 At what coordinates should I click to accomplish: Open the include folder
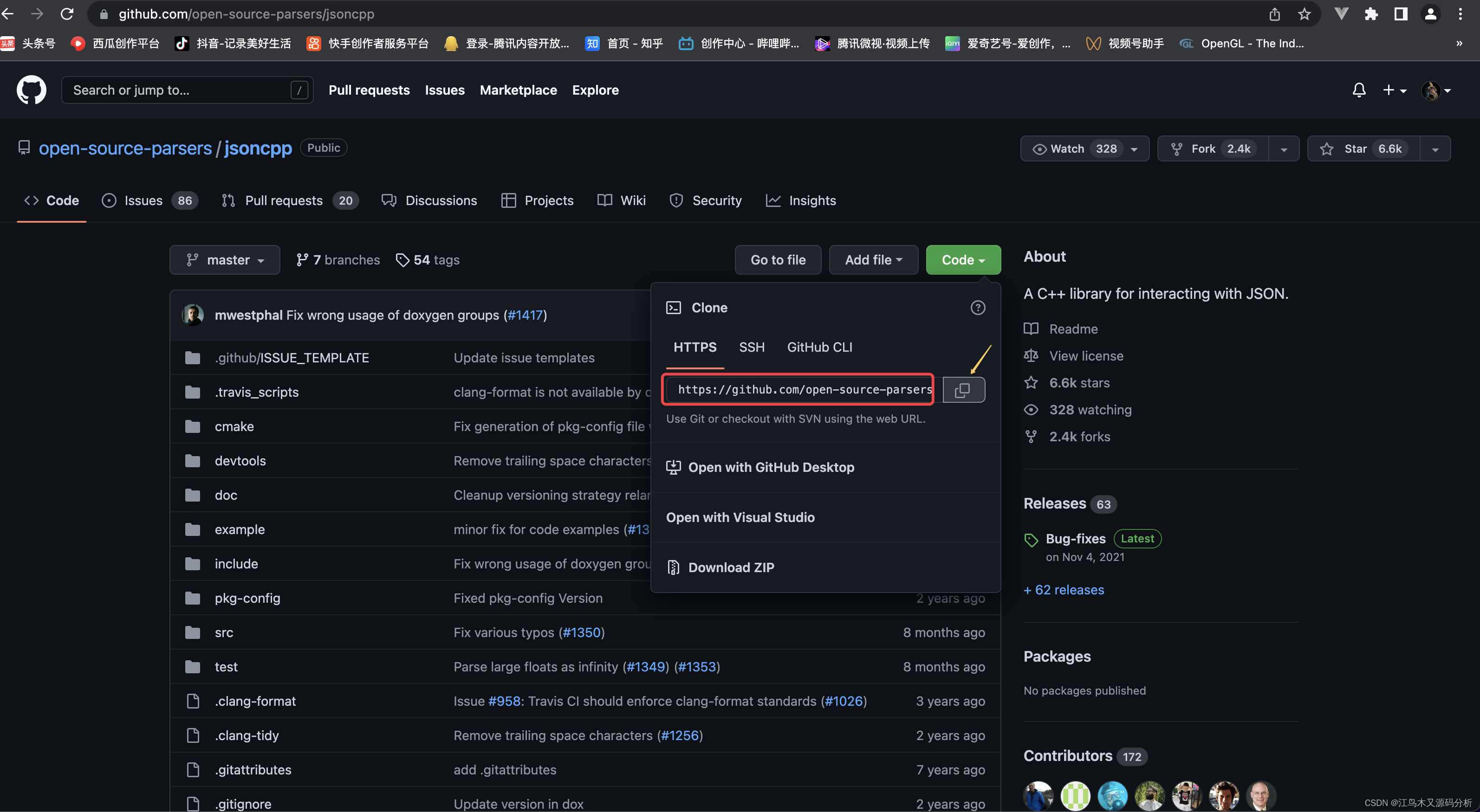click(x=236, y=564)
